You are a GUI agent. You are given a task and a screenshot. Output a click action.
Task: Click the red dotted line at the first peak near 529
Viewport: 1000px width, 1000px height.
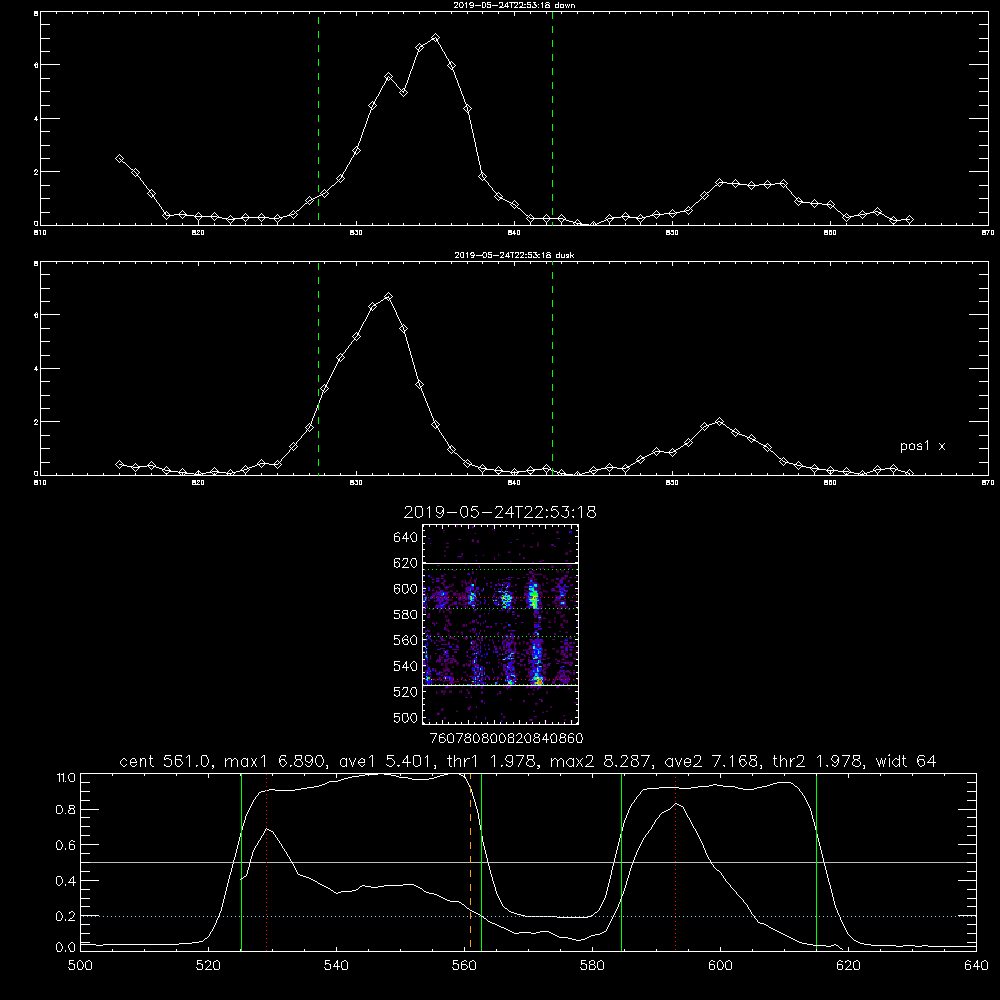coord(267,862)
